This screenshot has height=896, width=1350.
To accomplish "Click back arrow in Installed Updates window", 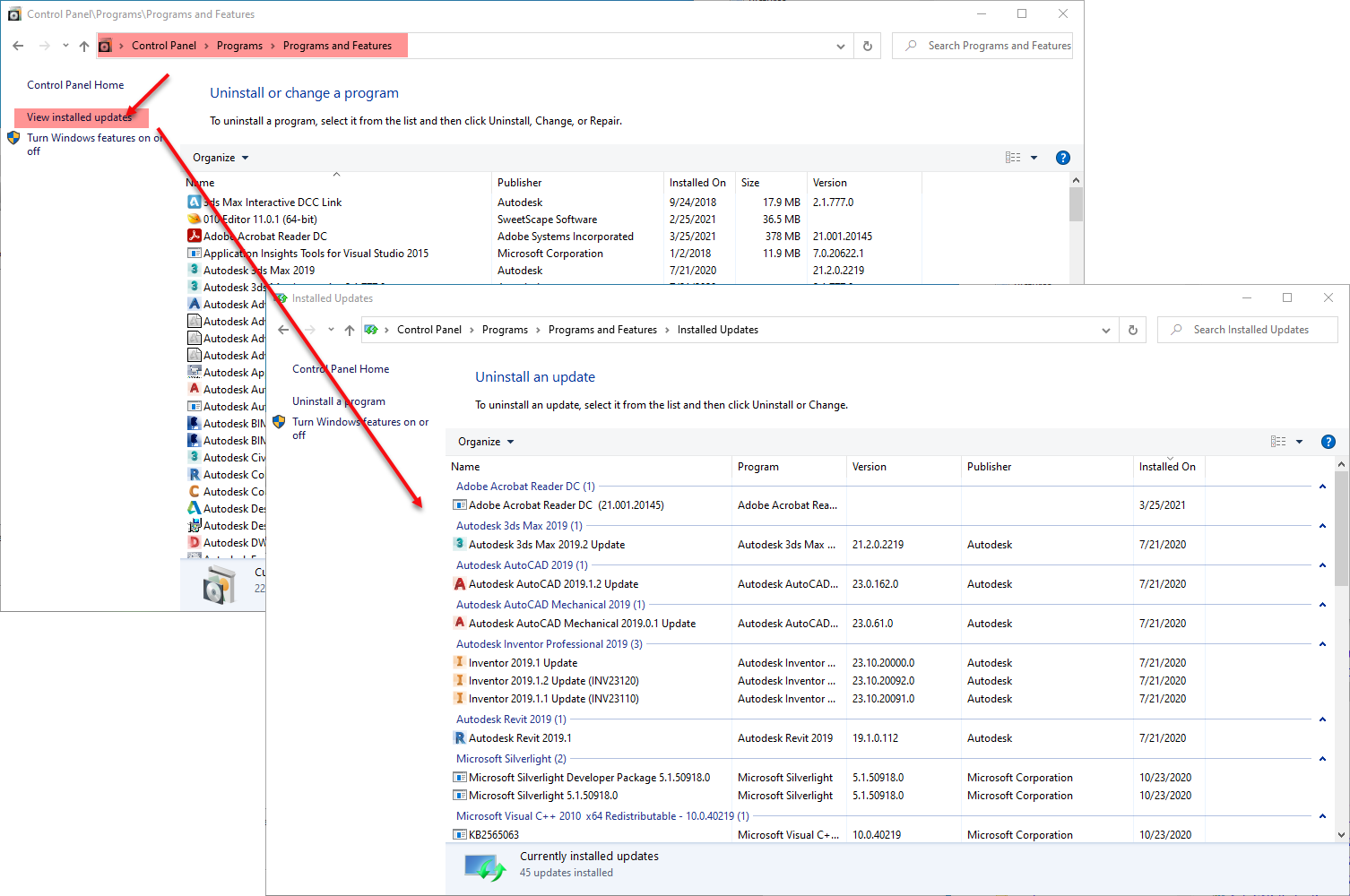I will tap(283, 330).
